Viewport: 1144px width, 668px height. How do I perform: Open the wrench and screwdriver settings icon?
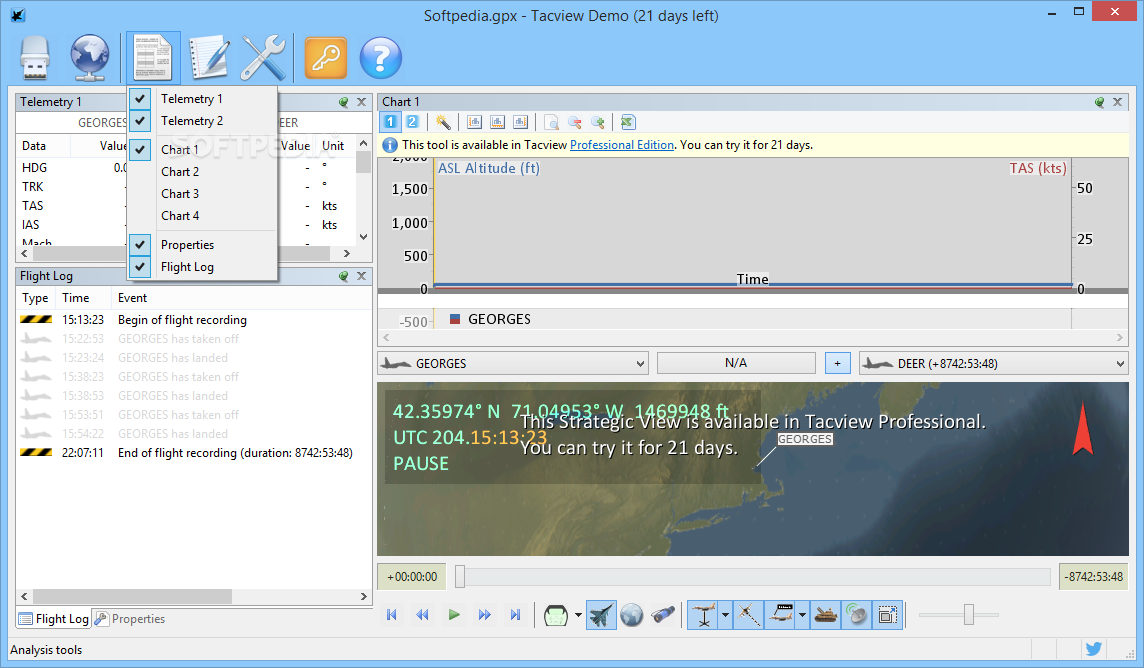point(263,58)
